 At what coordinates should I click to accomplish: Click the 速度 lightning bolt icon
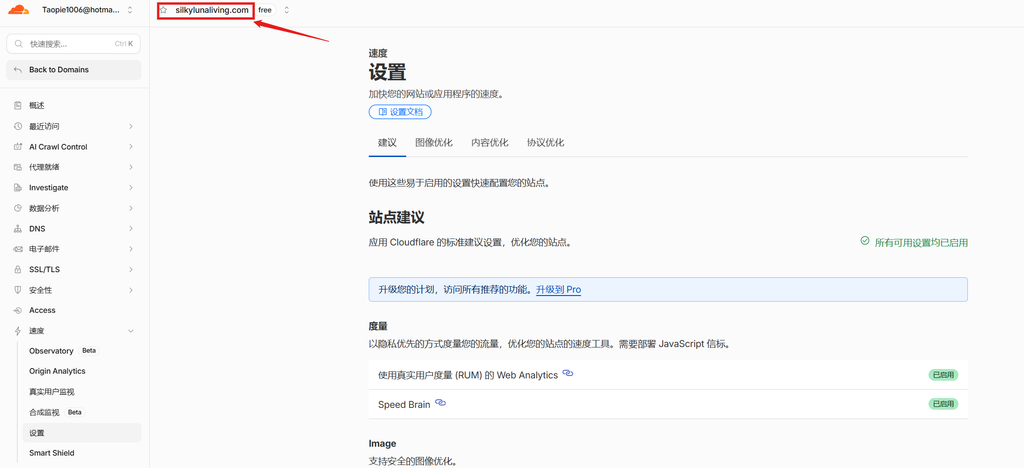[x=18, y=331]
